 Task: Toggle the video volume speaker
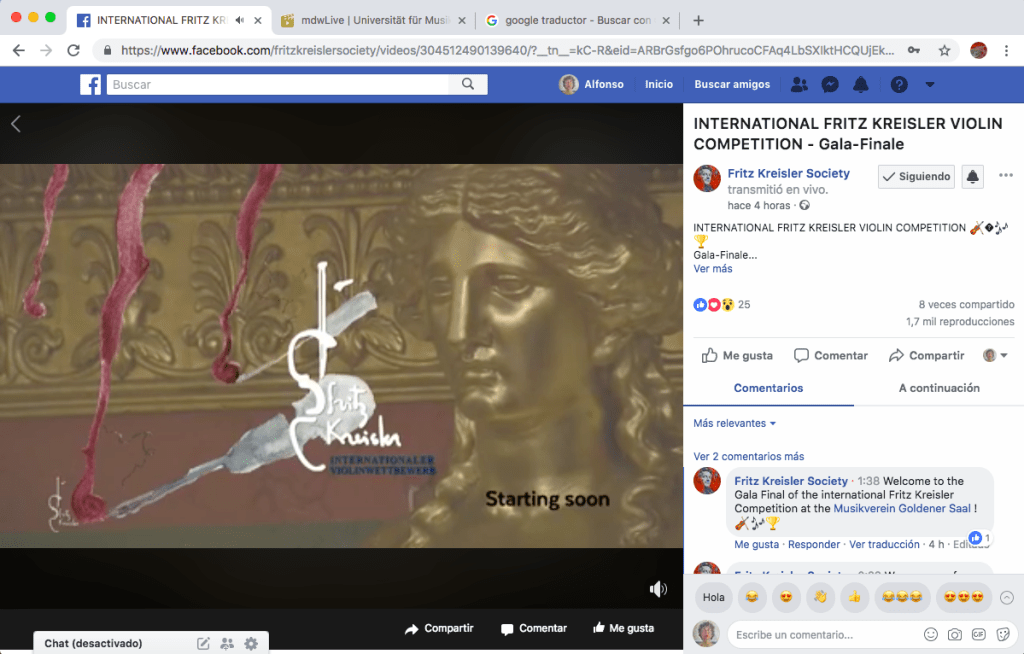[x=658, y=589]
